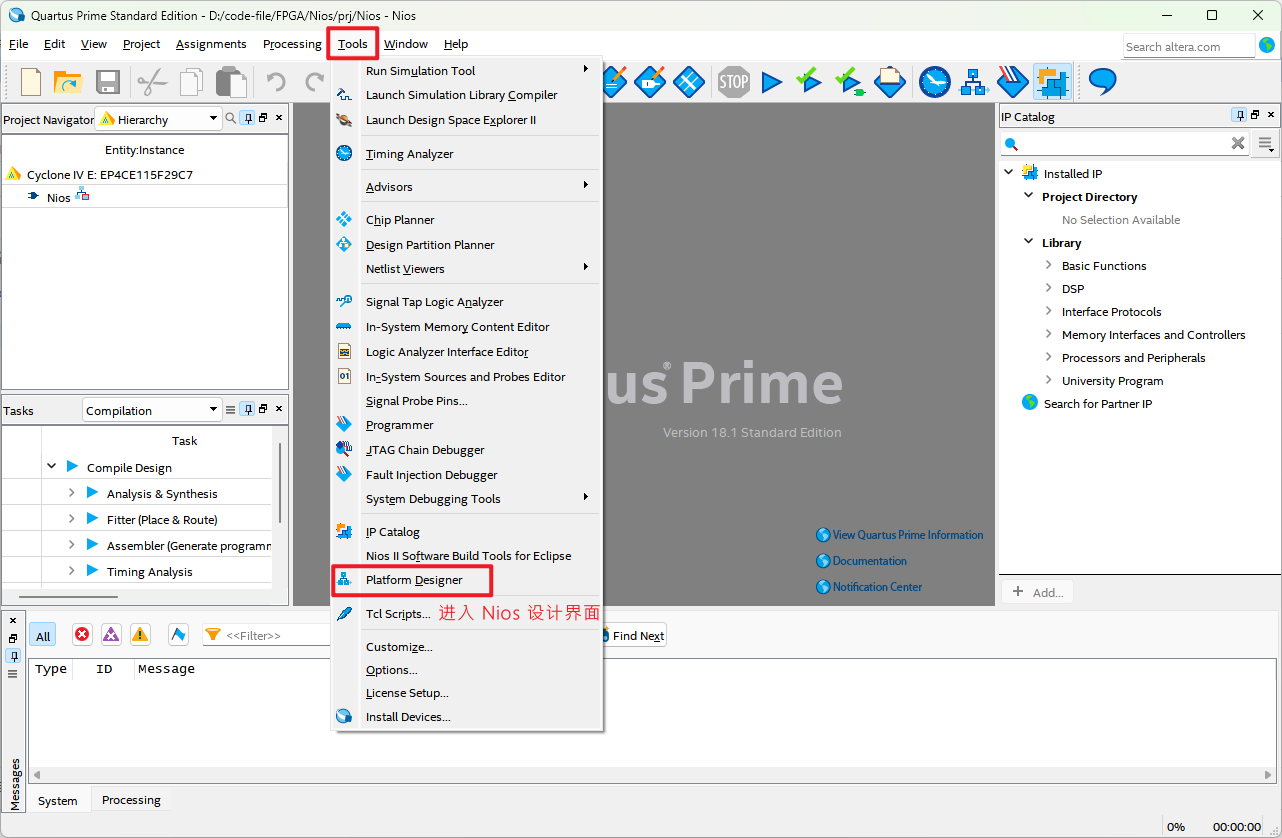Expand the Analysis & Synthesis task

pos(71,493)
